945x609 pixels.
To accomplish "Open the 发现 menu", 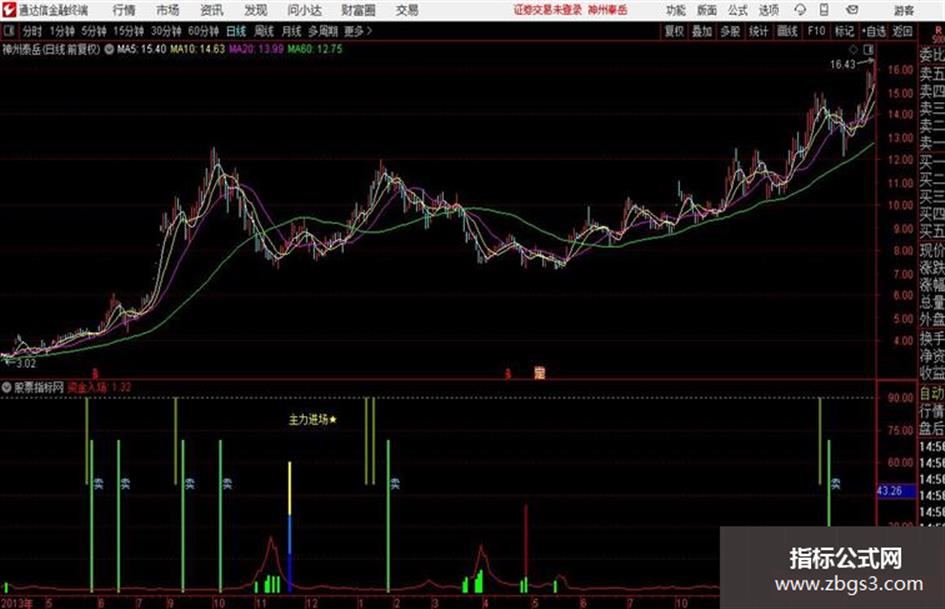I will tap(256, 10).
